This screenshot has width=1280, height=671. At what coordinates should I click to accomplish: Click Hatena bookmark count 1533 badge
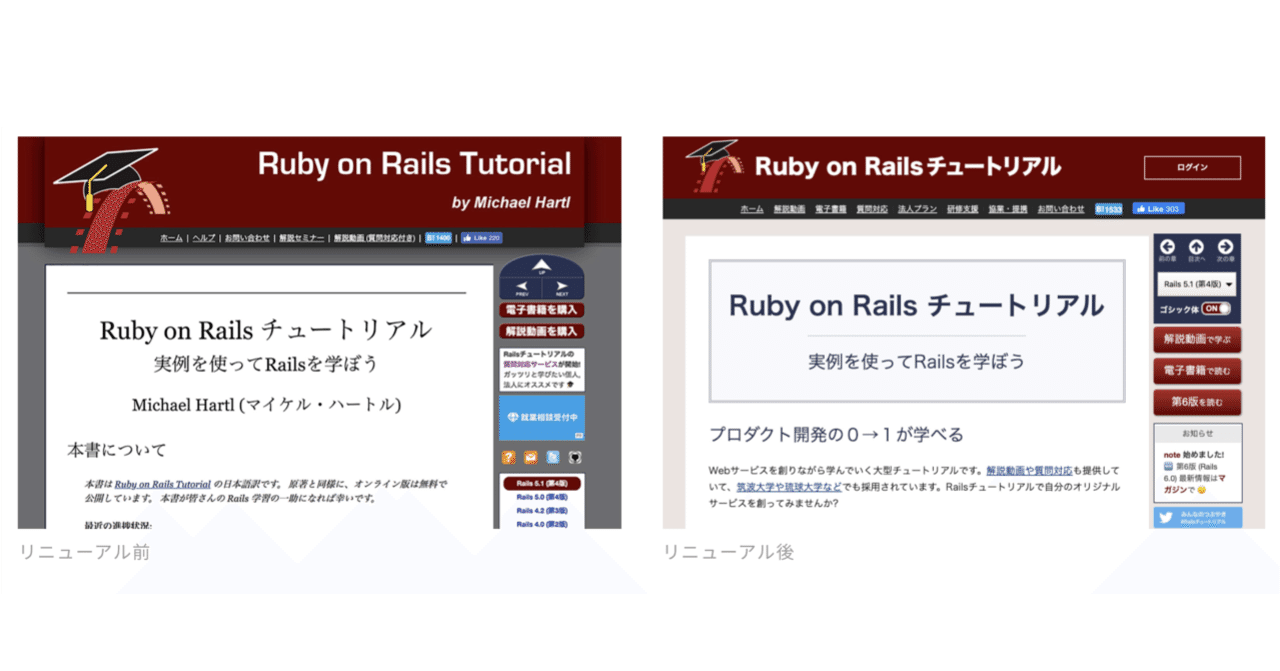tap(1108, 209)
